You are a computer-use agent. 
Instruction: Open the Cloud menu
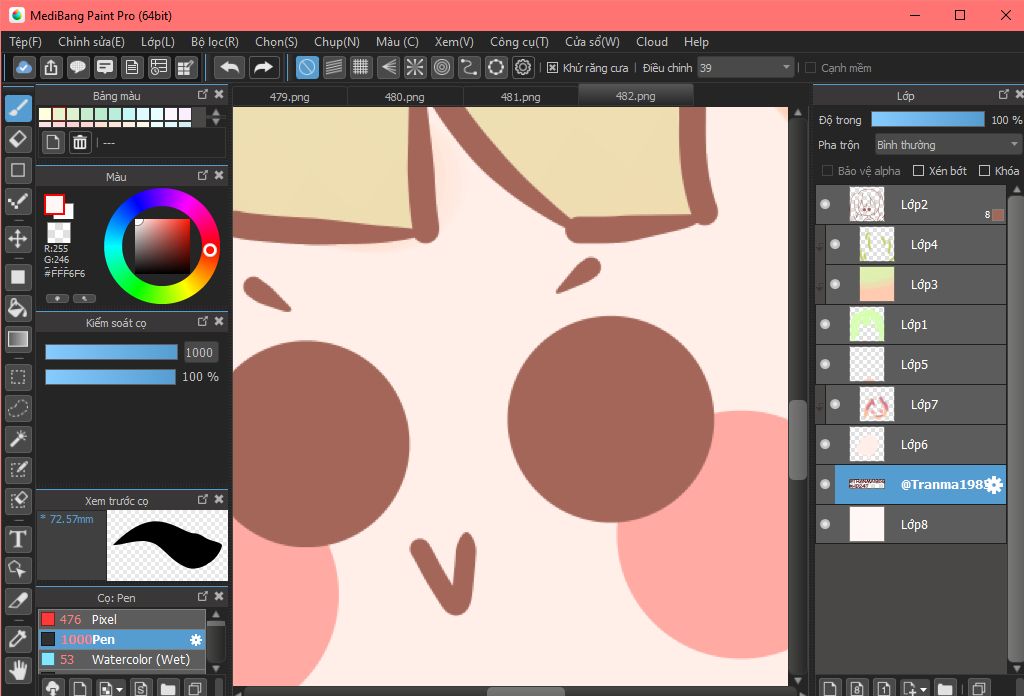pos(652,42)
